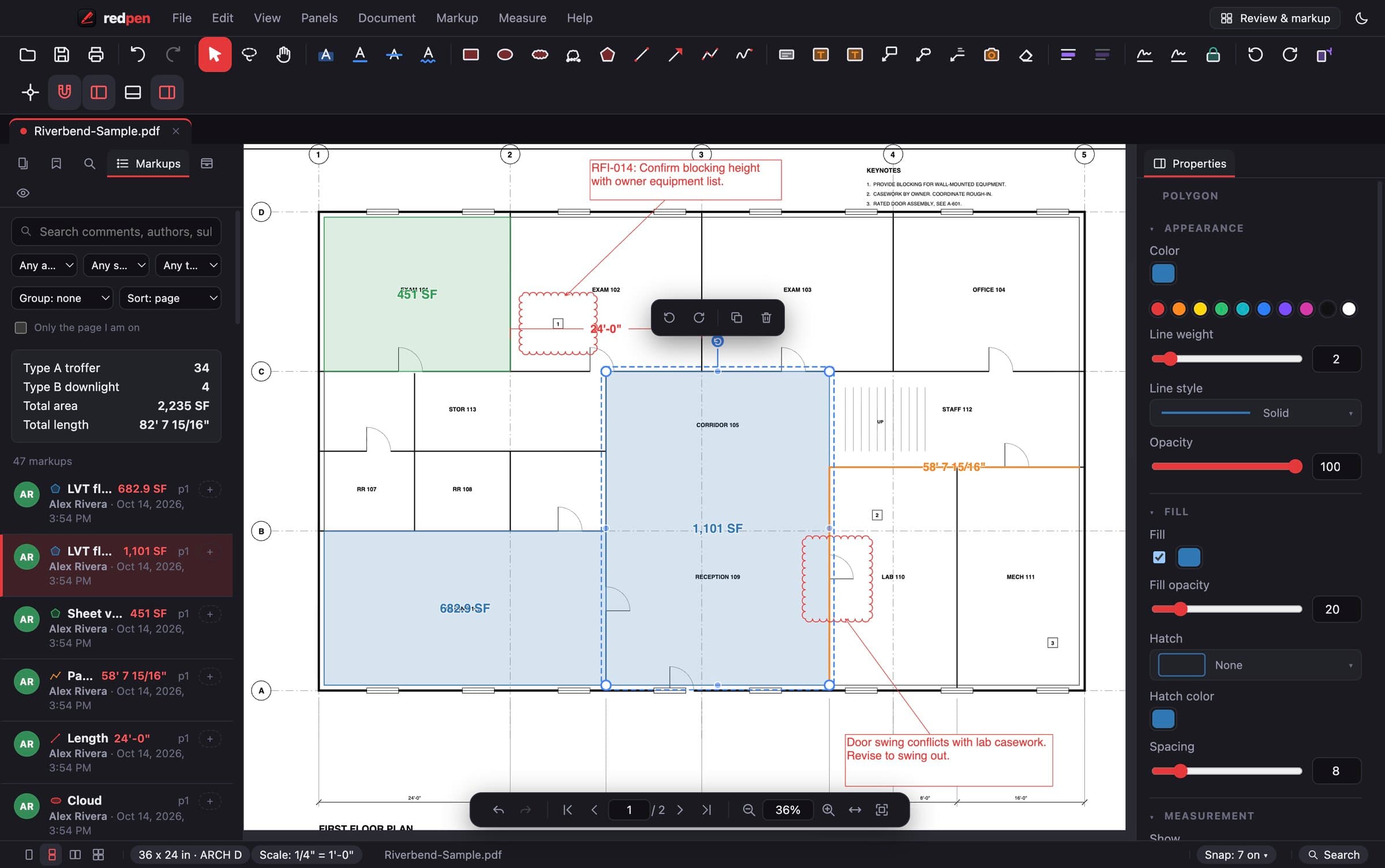
Task: Click the 'Review & markup' workspace button
Action: pyautogui.click(x=1274, y=18)
